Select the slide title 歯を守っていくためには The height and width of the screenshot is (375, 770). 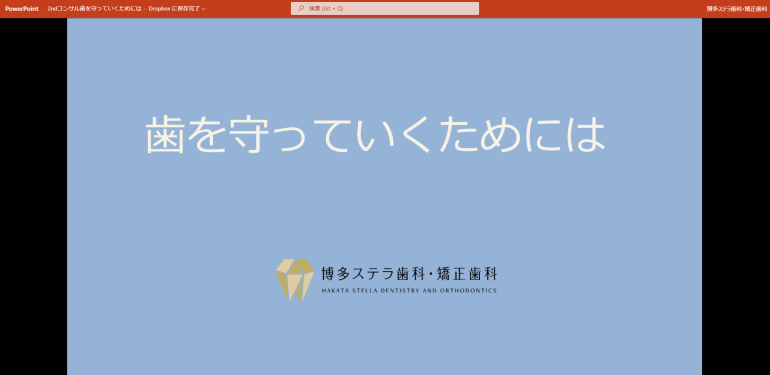pyautogui.click(x=375, y=134)
